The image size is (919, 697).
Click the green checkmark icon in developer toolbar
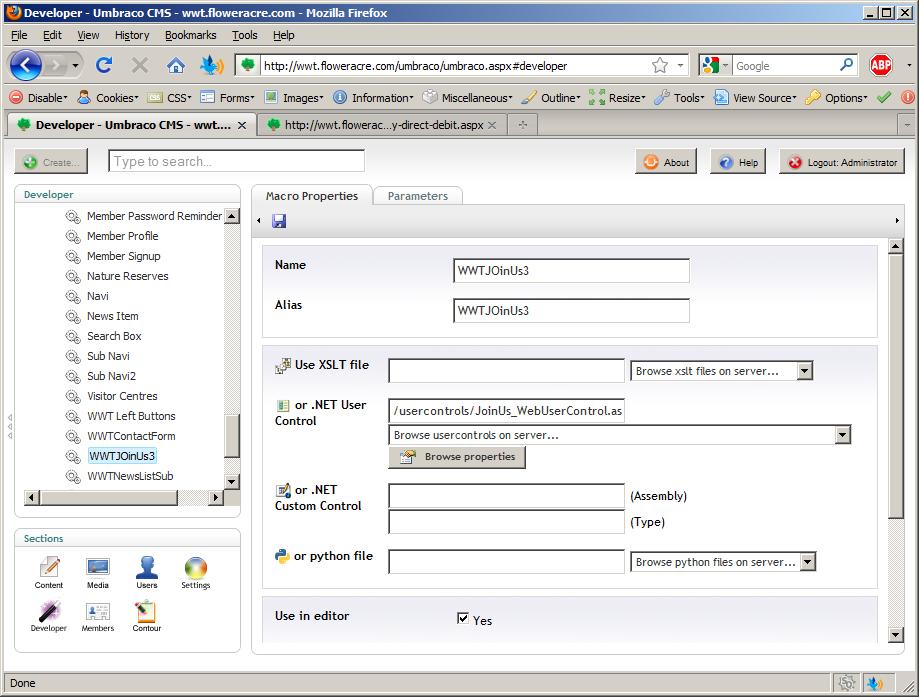click(884, 97)
